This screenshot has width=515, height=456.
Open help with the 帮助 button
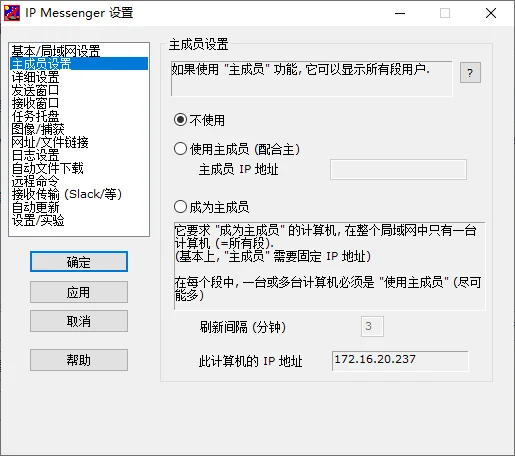(x=79, y=360)
